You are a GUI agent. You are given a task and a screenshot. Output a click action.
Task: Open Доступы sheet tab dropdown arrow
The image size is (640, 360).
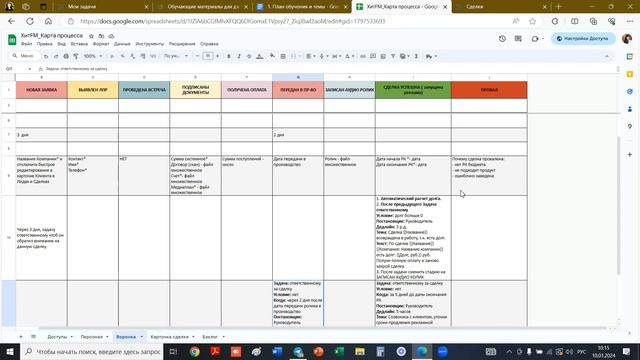72,337
